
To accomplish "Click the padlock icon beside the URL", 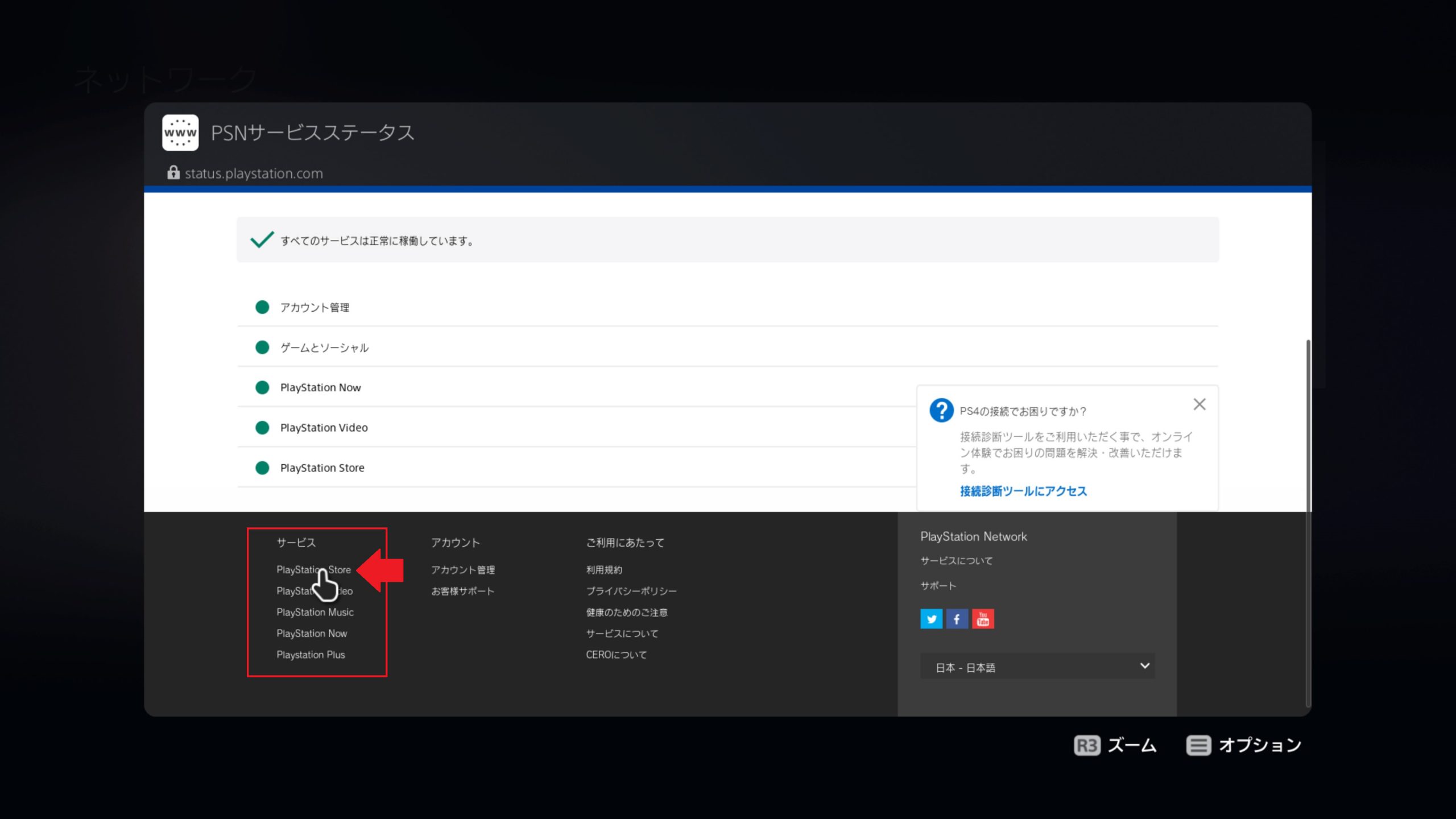I will (173, 172).
